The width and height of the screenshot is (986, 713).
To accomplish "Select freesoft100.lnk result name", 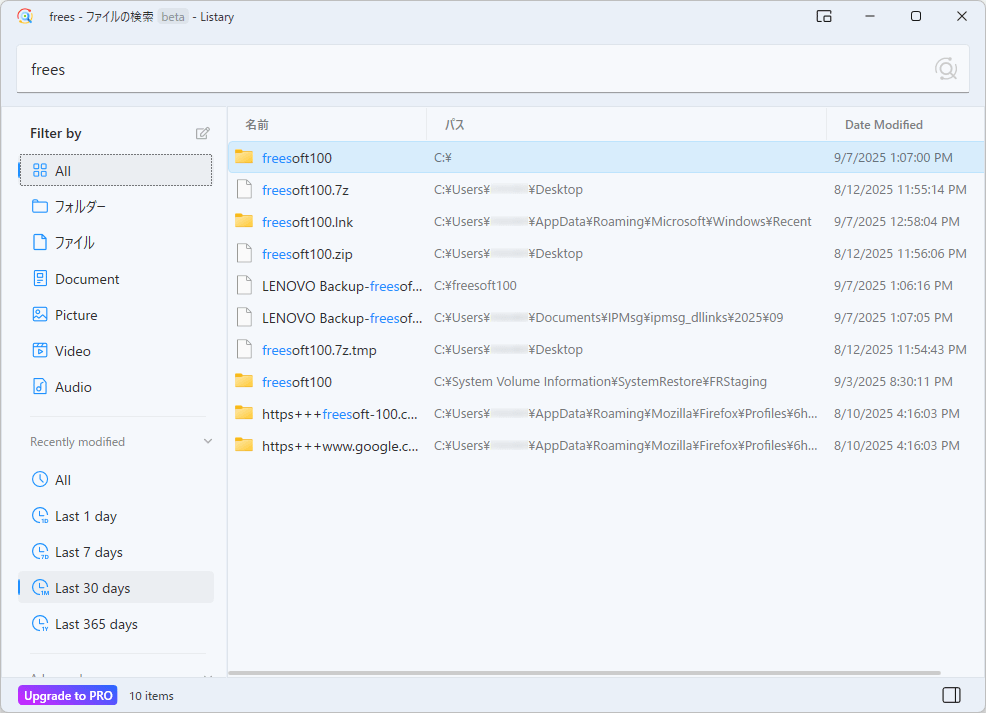I will [307, 222].
